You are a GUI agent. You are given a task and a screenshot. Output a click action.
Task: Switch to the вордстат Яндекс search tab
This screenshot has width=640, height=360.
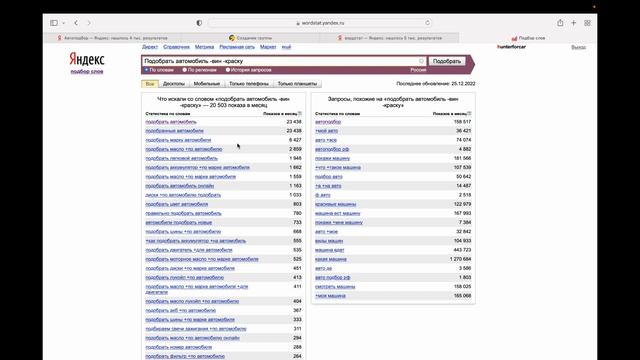[389, 38]
